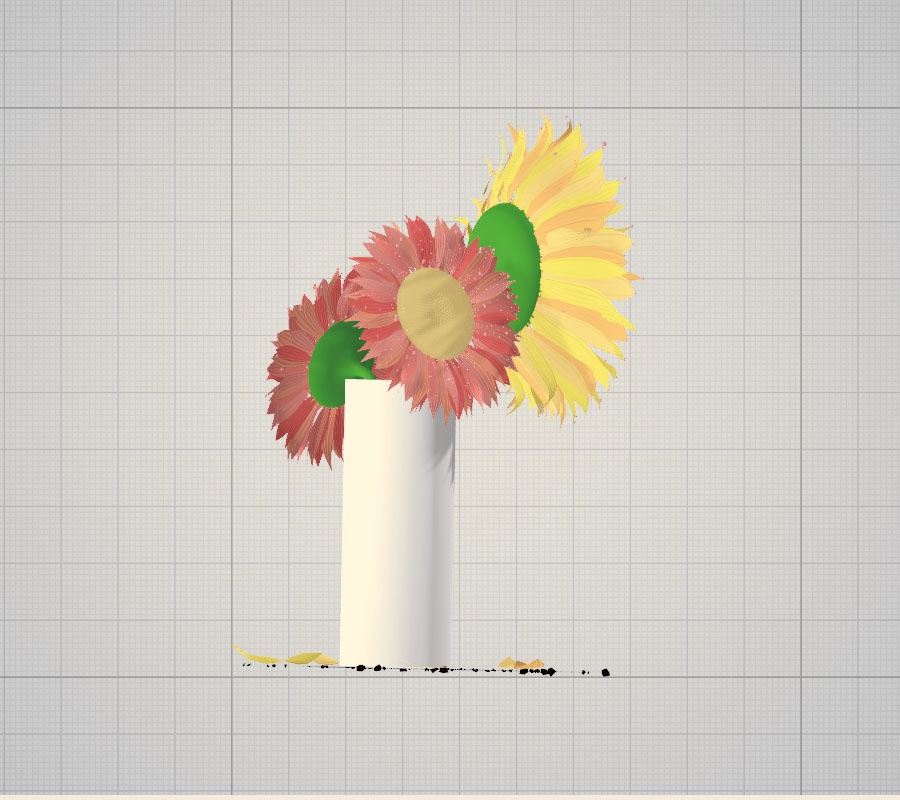The width and height of the screenshot is (900, 800).
Task: Click the tan strip at the bottom screen edge
Action: click(450, 795)
